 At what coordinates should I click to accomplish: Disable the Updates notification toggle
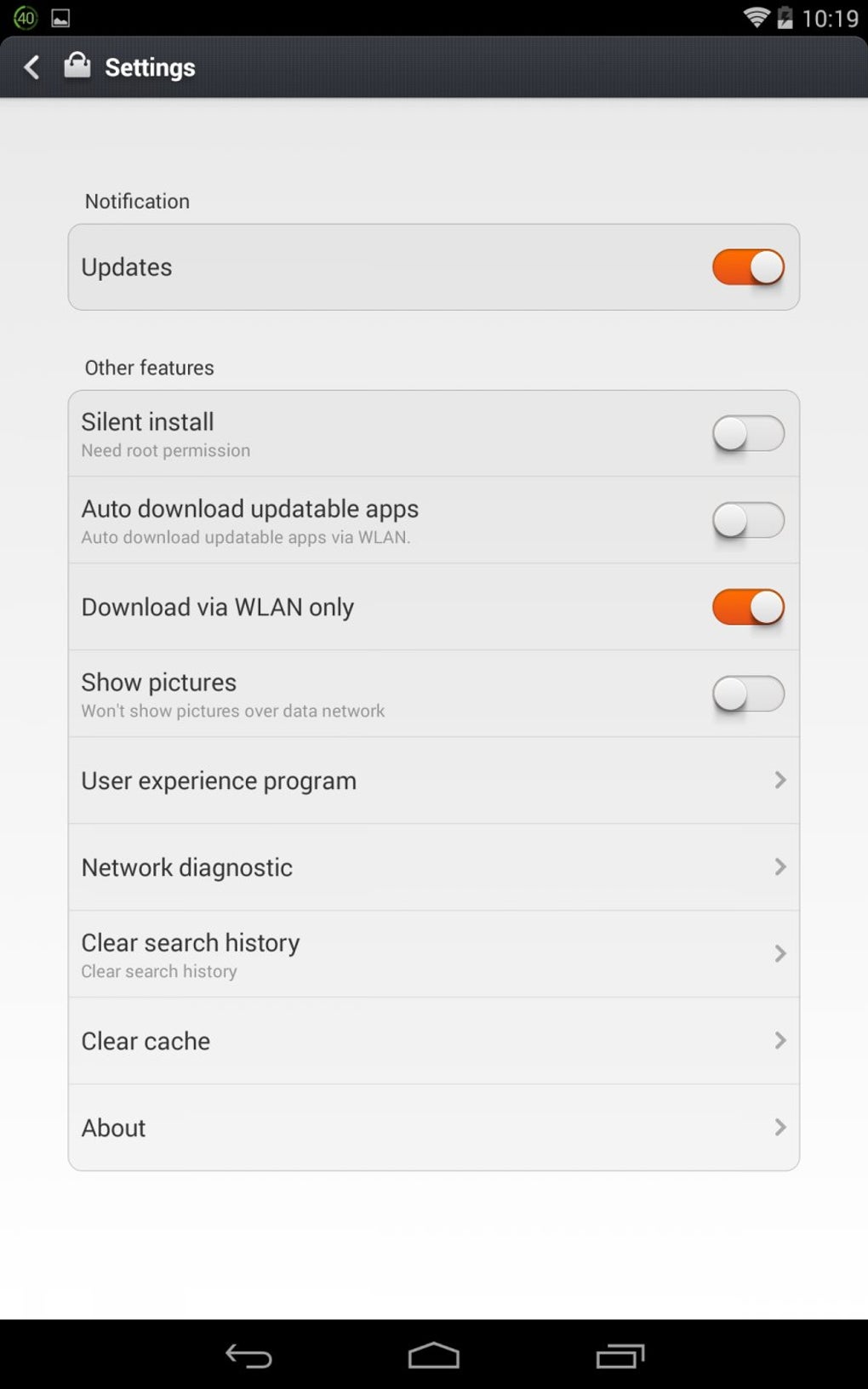click(x=748, y=267)
